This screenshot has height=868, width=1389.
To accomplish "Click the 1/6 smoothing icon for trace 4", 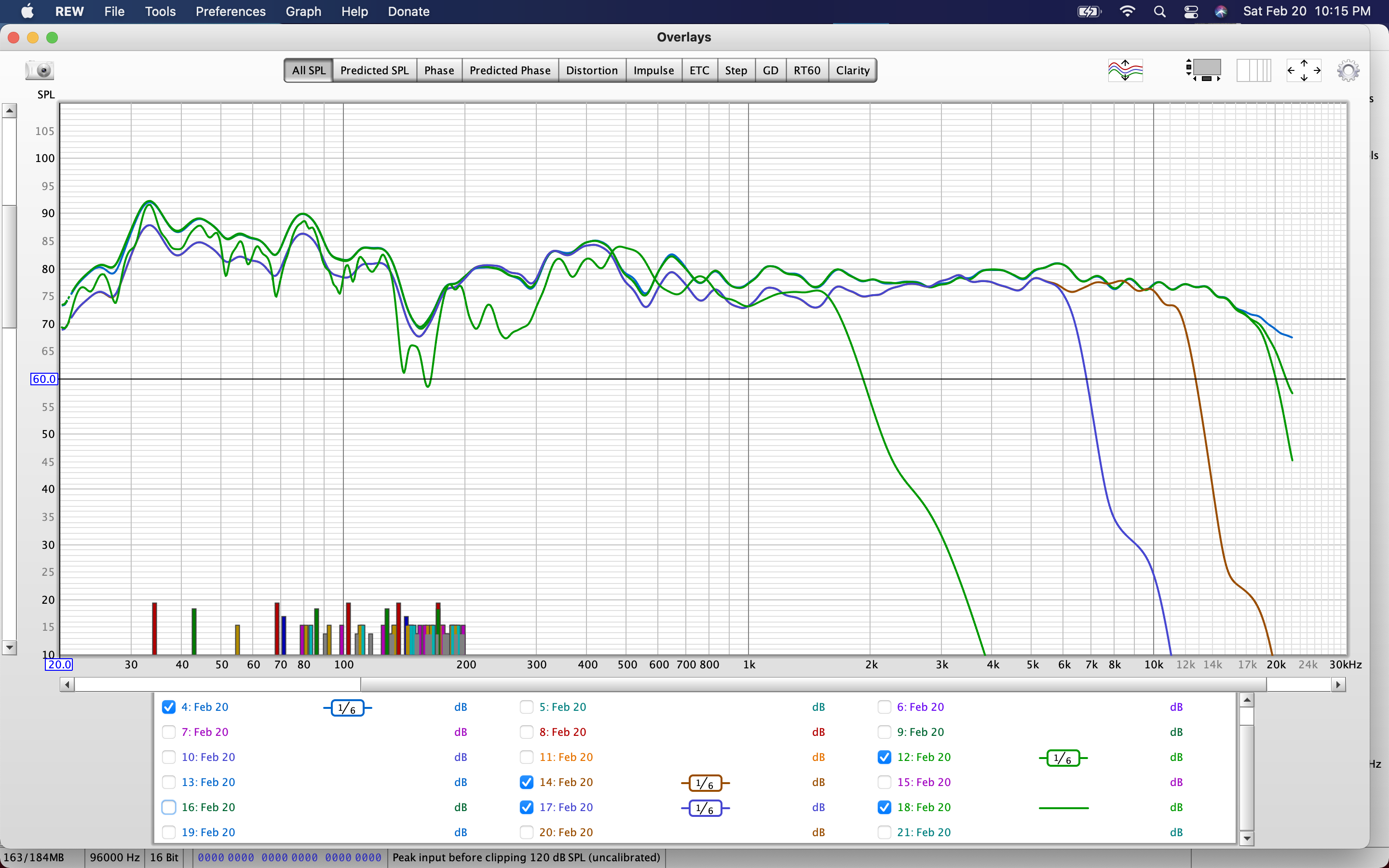I will coord(348,708).
